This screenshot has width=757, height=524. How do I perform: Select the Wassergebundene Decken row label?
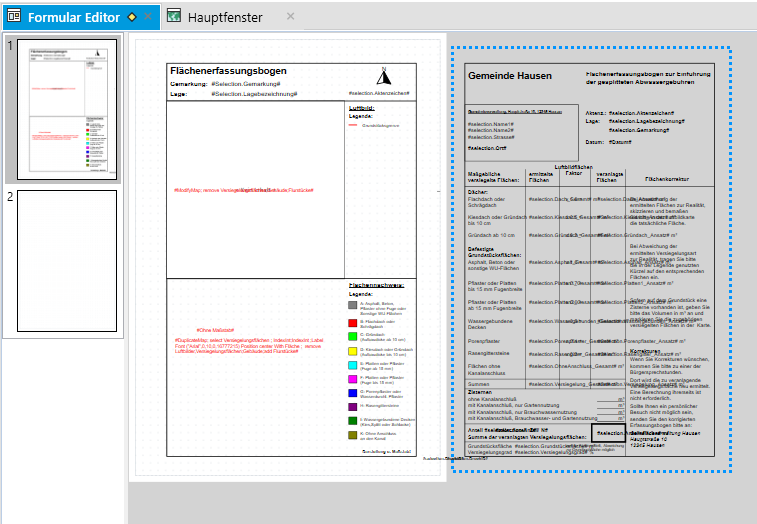(x=490, y=324)
